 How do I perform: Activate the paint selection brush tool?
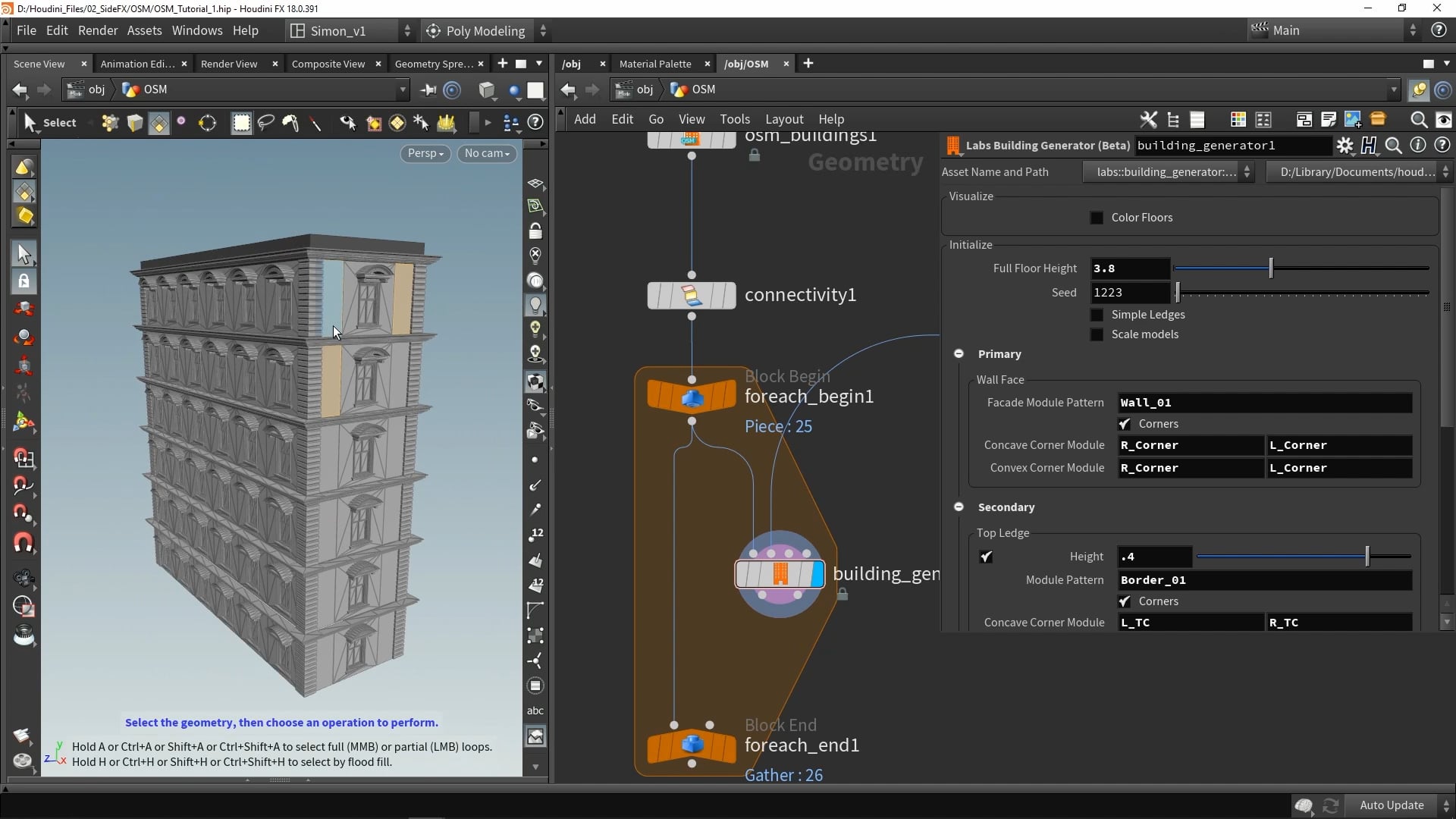pyautogui.click(x=291, y=123)
